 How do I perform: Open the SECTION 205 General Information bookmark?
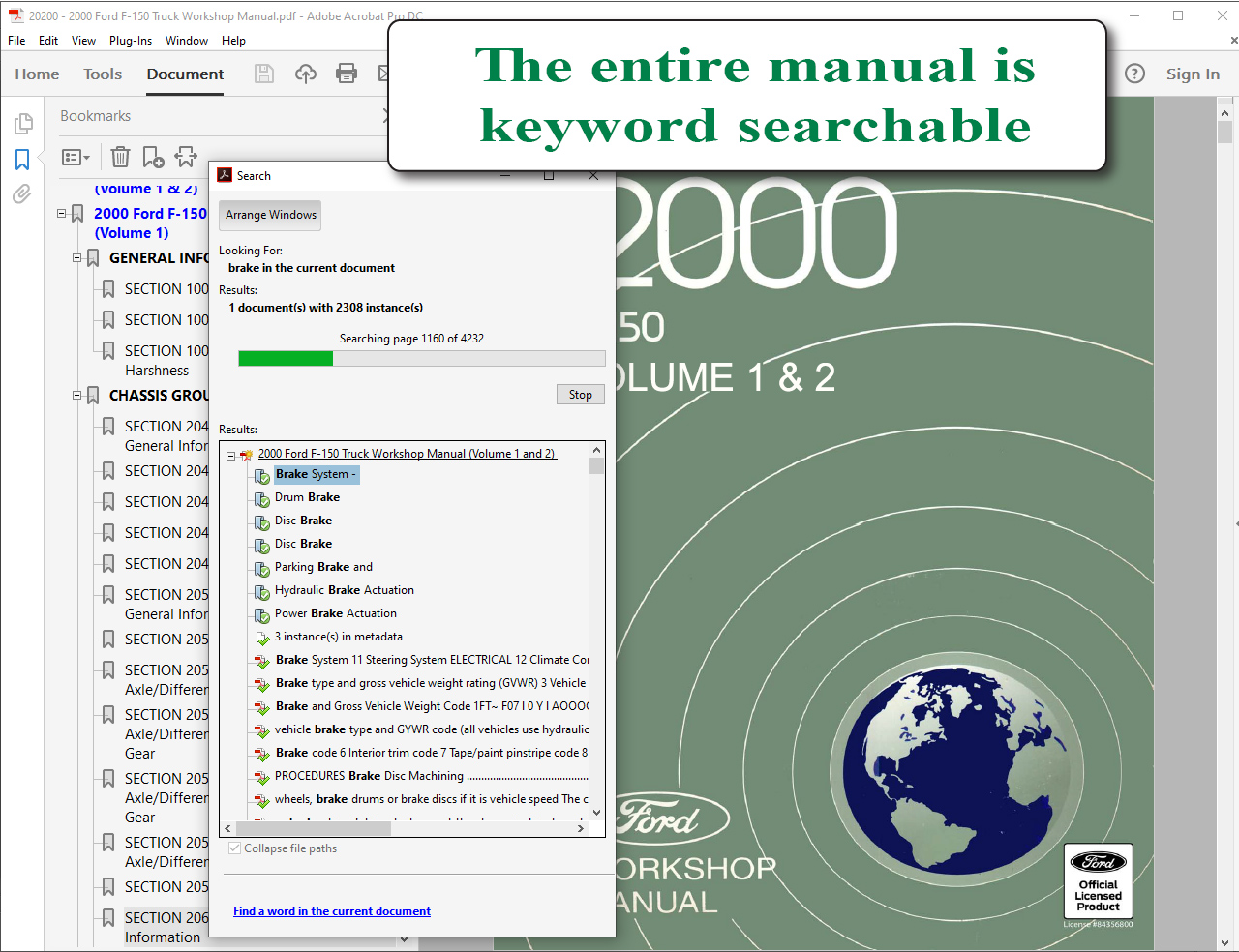[166, 605]
